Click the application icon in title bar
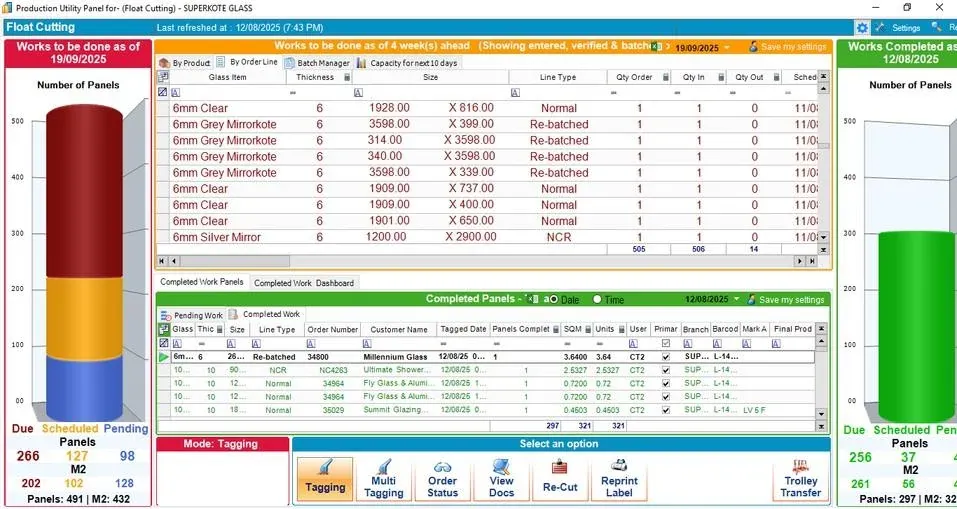This screenshot has height=509, width=957. pyautogui.click(x=7, y=8)
